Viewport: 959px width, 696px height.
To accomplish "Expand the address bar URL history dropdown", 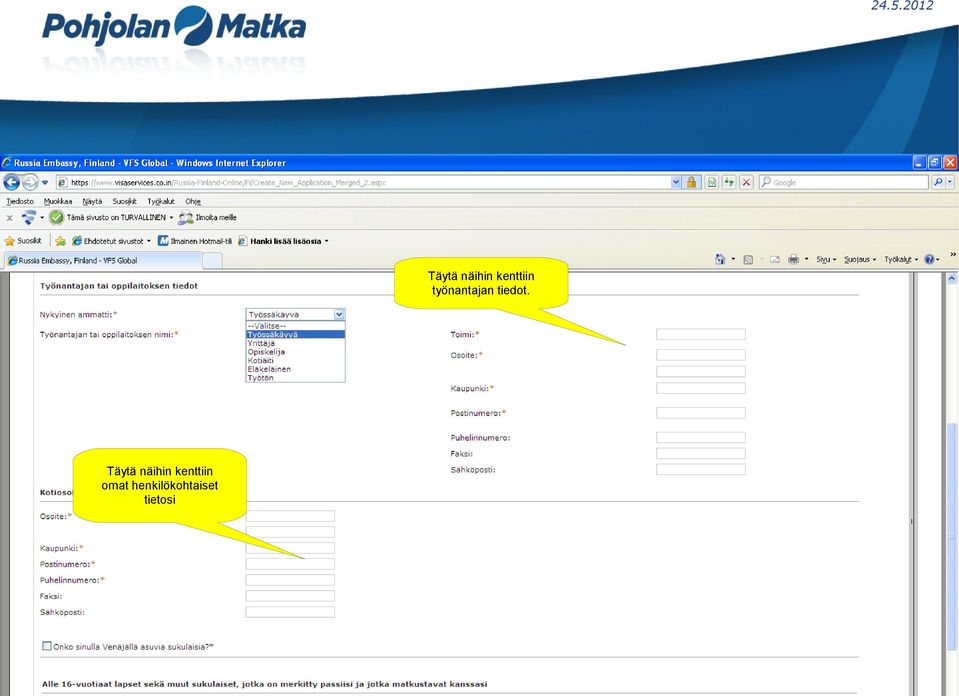I will click(x=676, y=182).
